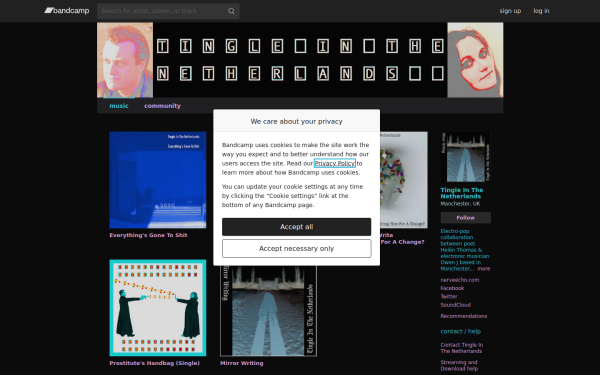
Task: Open the Twitter link
Action: (x=449, y=297)
